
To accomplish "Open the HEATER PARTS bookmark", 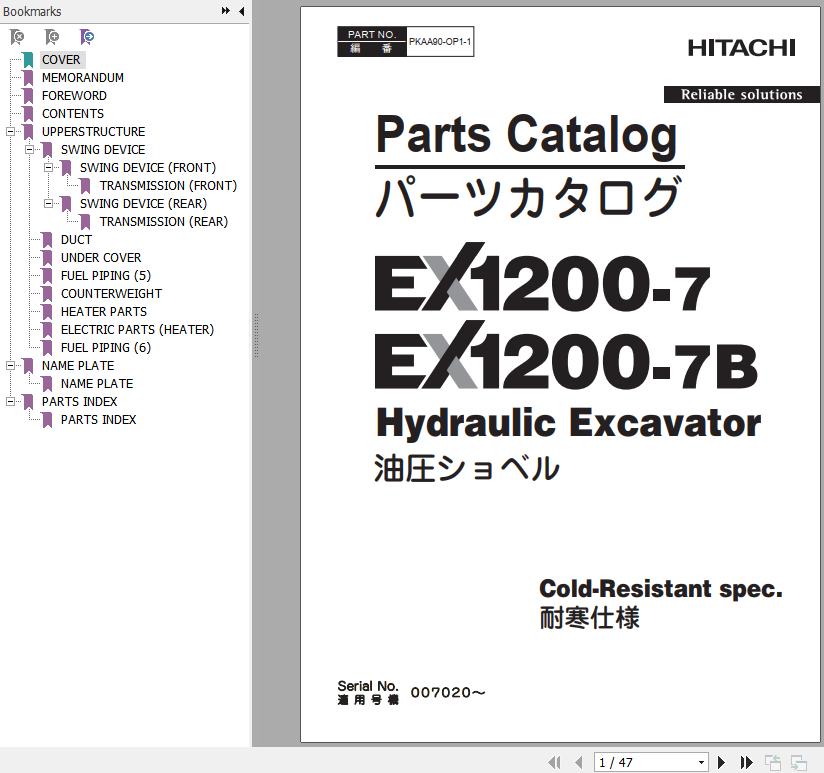I will 104,312.
